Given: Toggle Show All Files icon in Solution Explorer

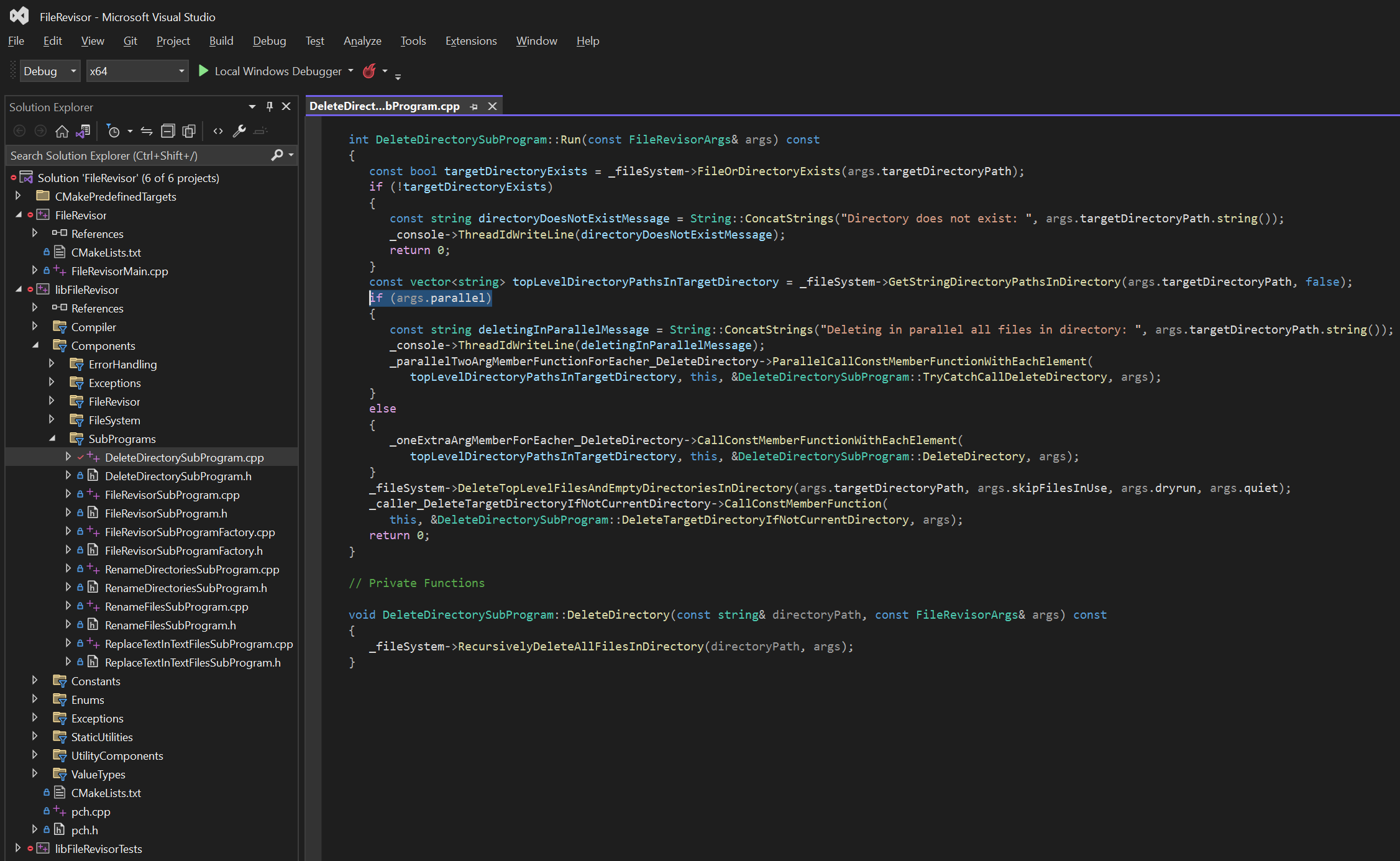Looking at the screenshot, I should pyautogui.click(x=189, y=131).
